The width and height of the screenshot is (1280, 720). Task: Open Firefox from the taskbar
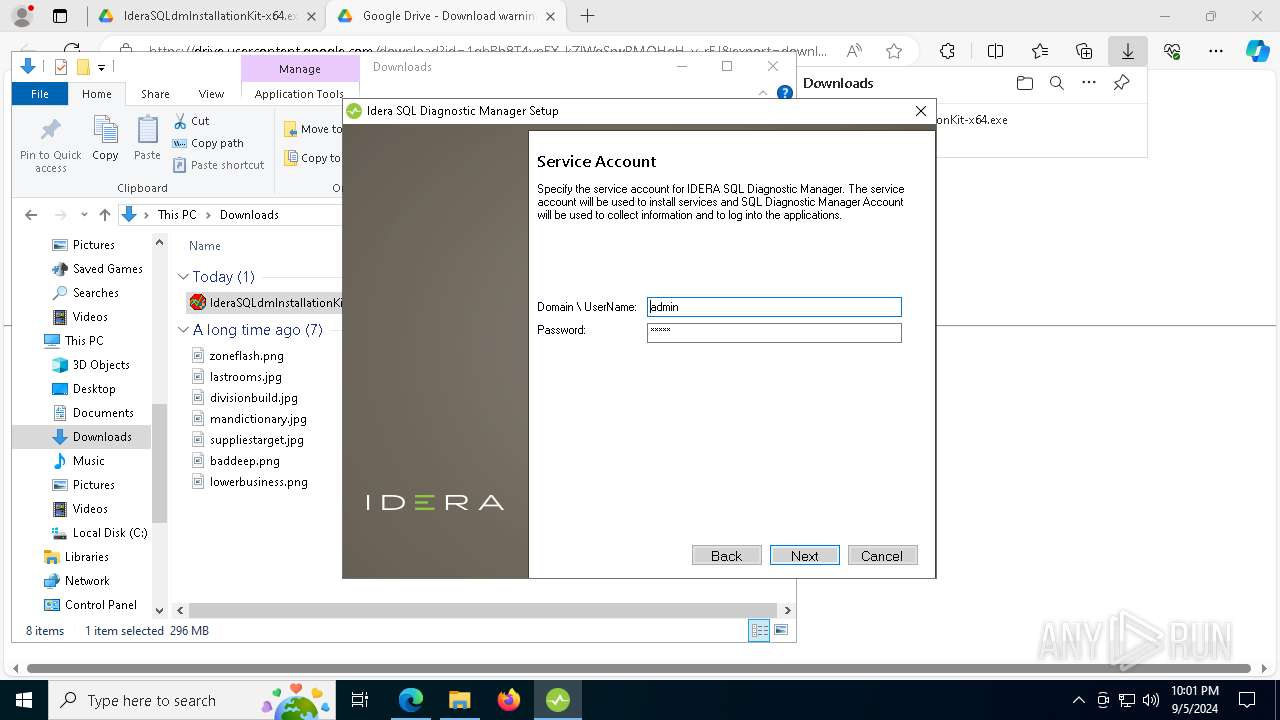click(x=509, y=700)
